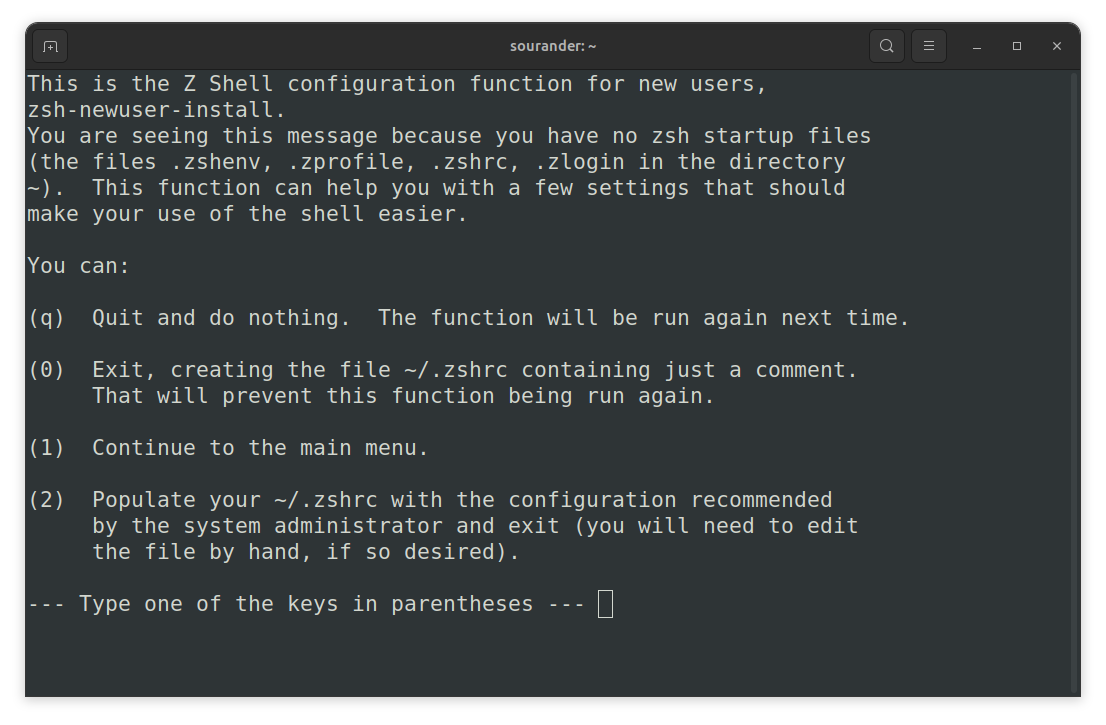The height and width of the screenshot is (725, 1106).
Task: Click an empty area of the terminal
Action: pos(550,660)
